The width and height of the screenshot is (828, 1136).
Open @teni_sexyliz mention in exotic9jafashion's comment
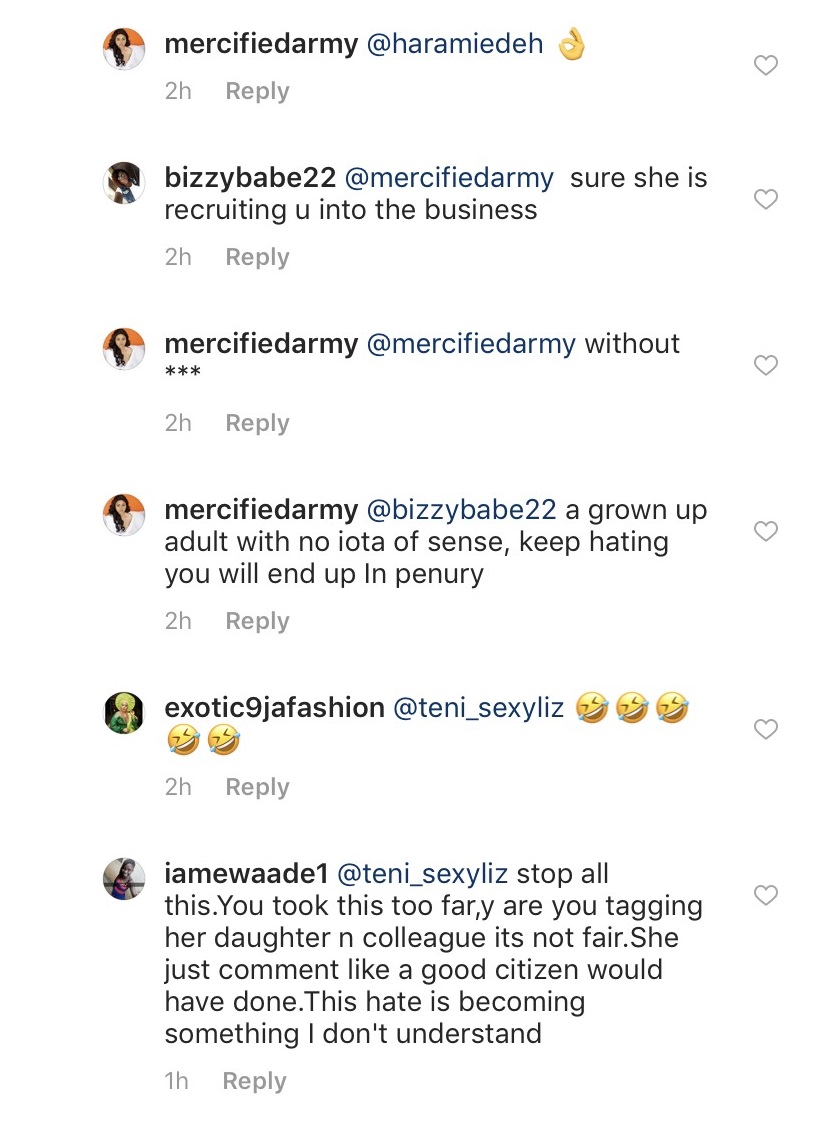(x=478, y=708)
